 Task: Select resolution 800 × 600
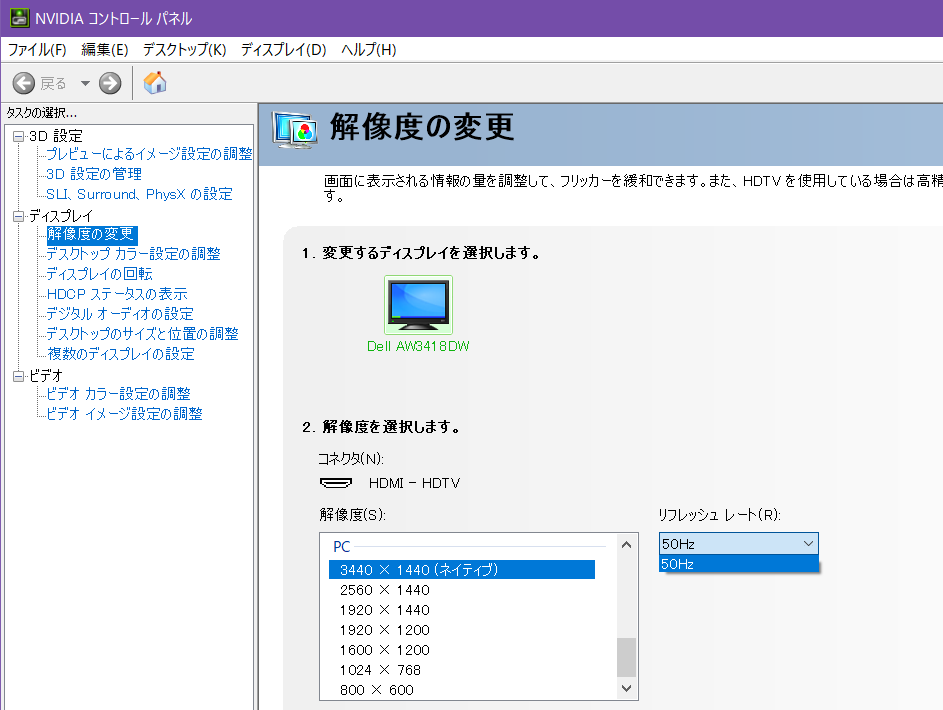[x=377, y=690]
